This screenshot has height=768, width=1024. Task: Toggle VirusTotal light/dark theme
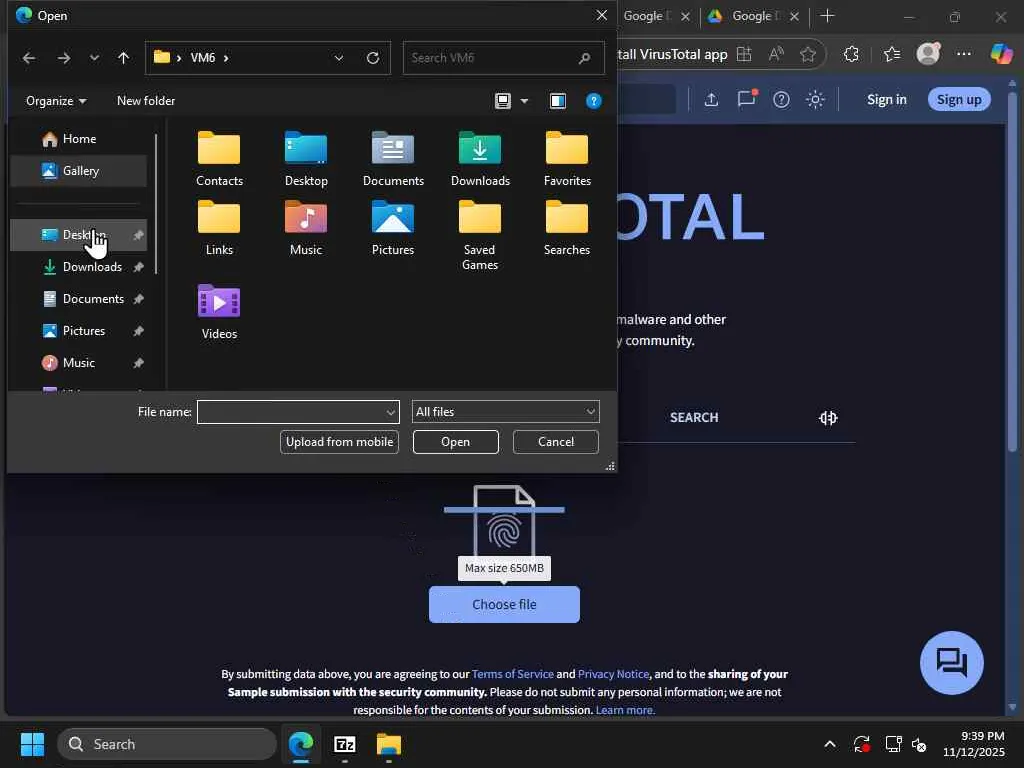point(815,99)
